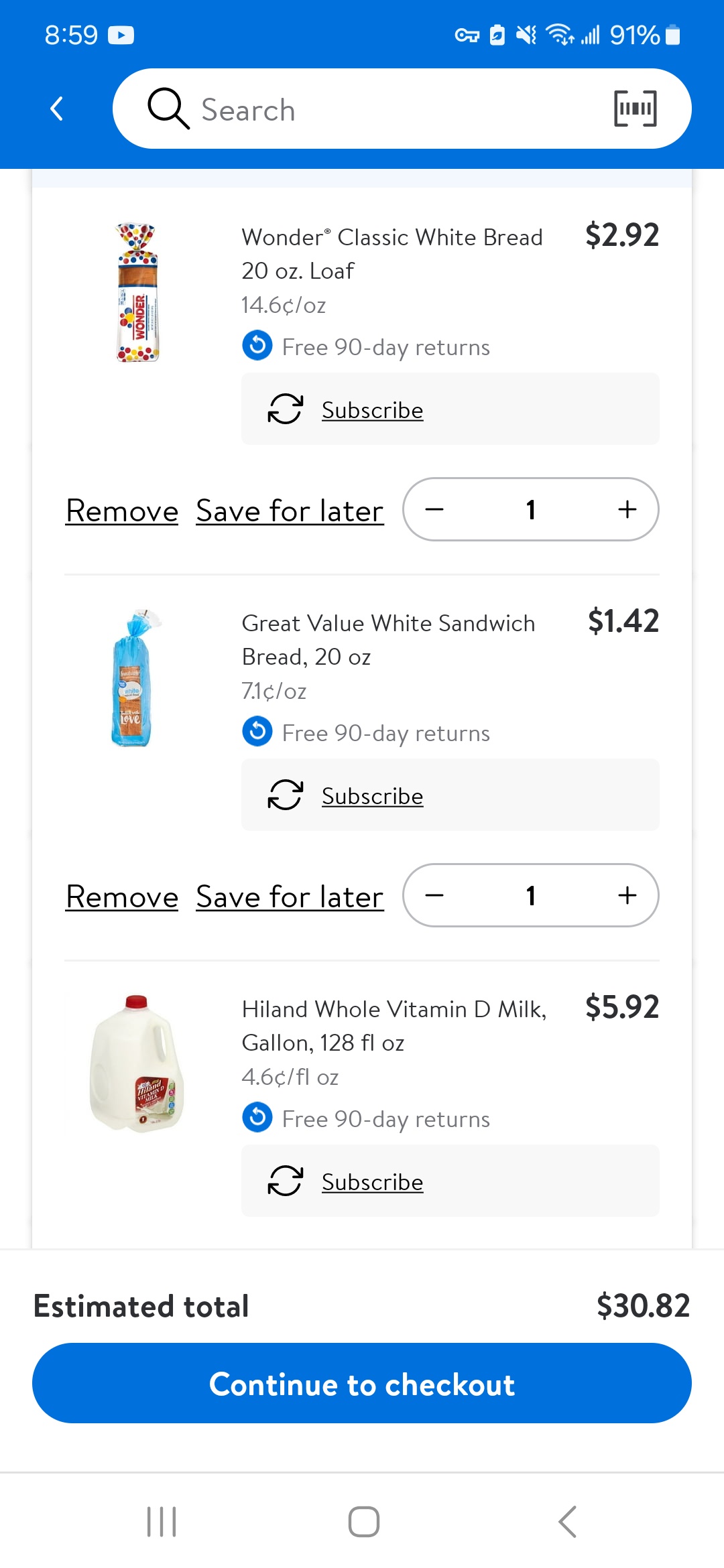Increase Wonder Bread quantity with plus
Viewport: 724px width, 1568px height.
tap(627, 509)
